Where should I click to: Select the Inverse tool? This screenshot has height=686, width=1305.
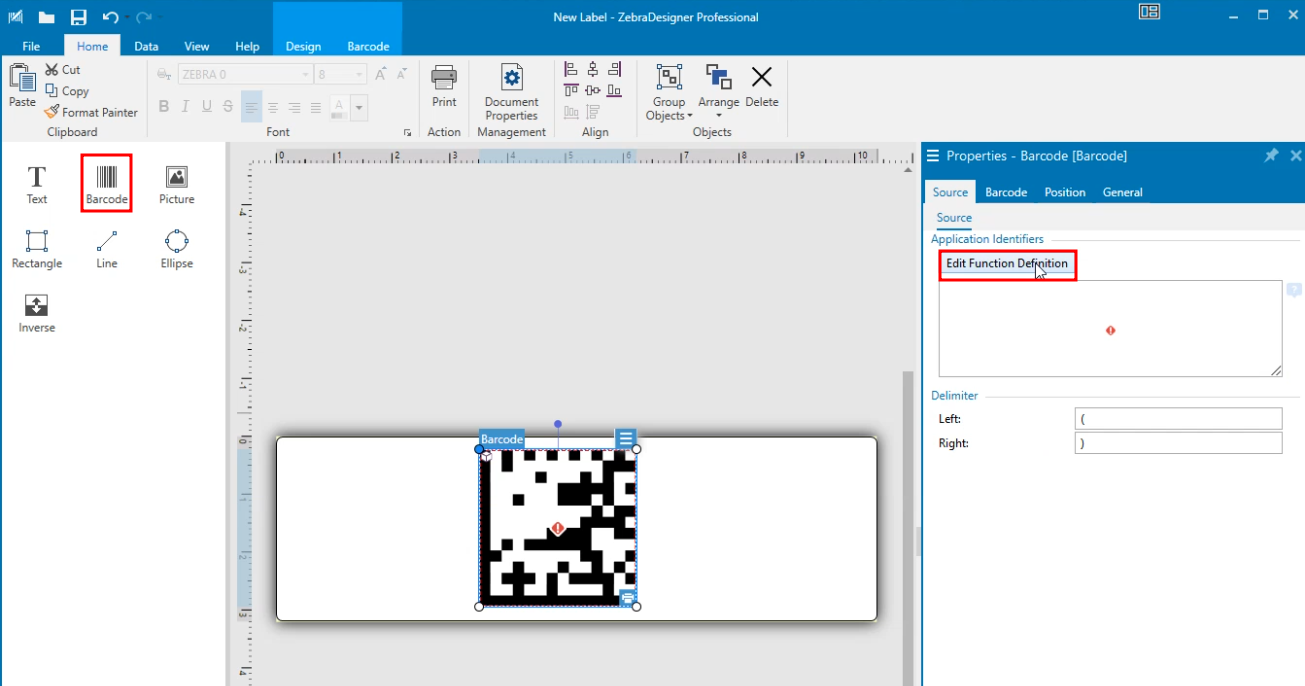[x=36, y=312]
